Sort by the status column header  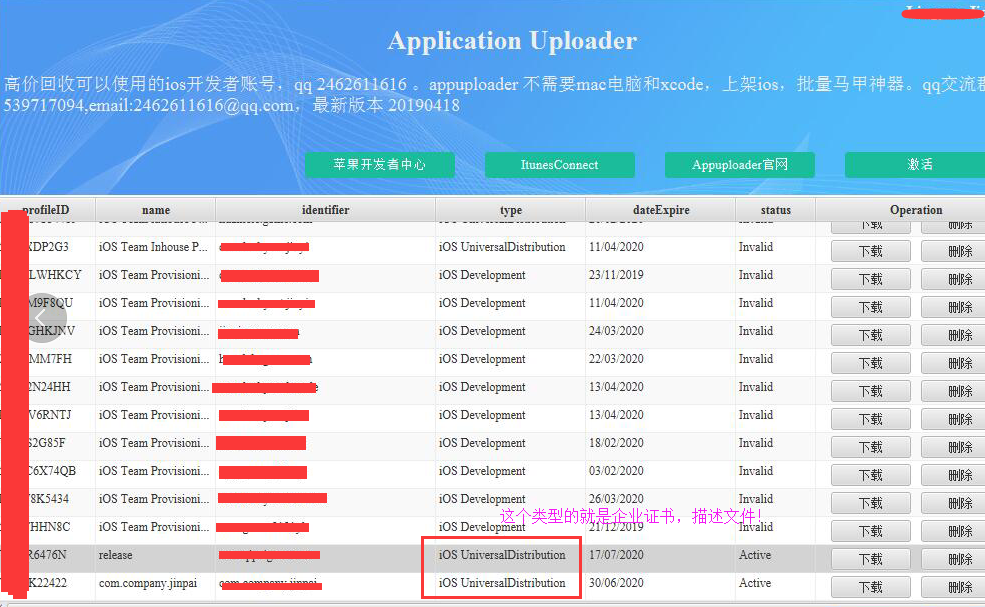tap(775, 210)
